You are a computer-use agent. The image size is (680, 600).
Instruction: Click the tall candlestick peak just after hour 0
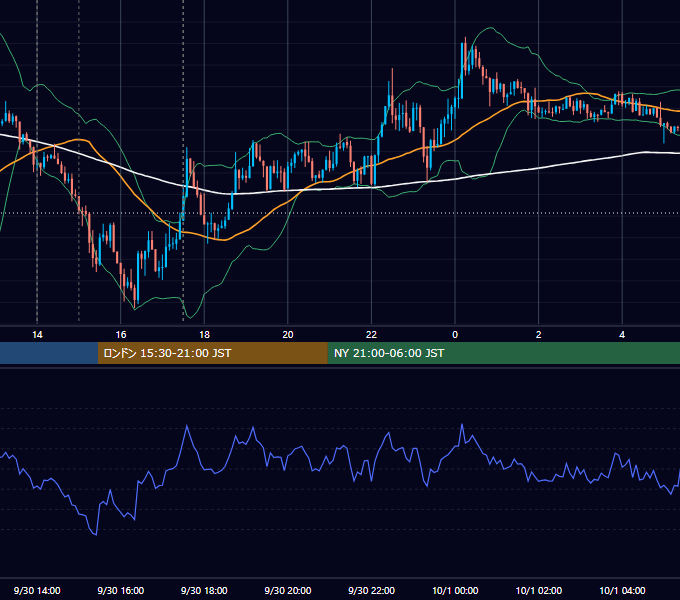tap(465, 54)
